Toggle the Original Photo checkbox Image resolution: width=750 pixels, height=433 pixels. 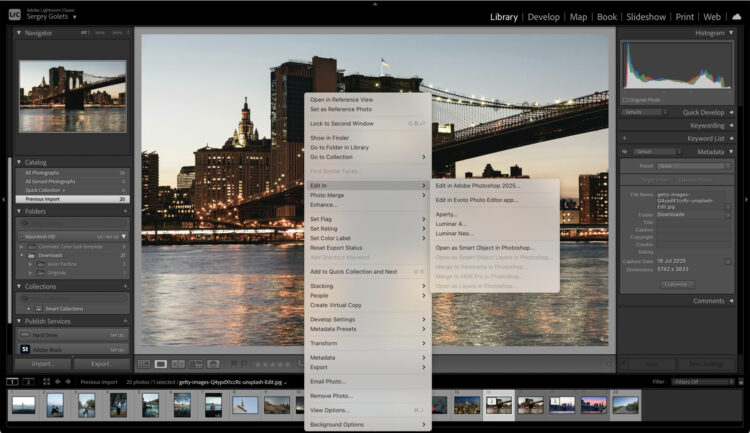coord(626,100)
